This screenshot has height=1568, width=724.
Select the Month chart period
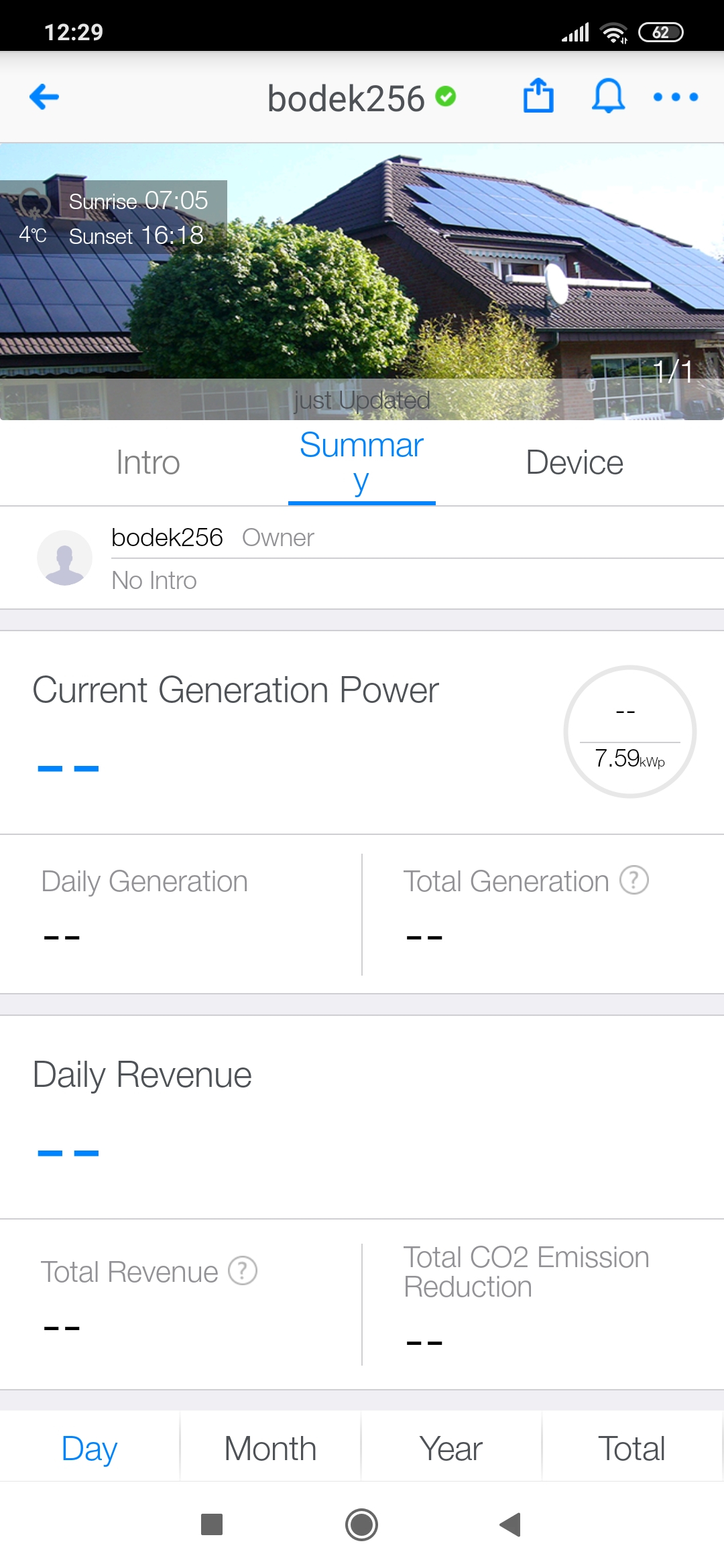(x=270, y=1449)
